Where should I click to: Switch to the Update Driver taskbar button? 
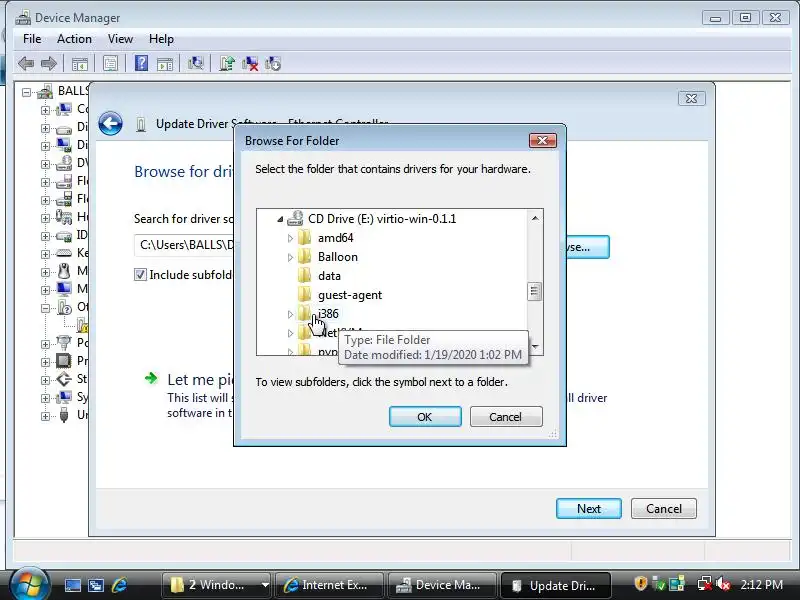[x=556, y=585]
